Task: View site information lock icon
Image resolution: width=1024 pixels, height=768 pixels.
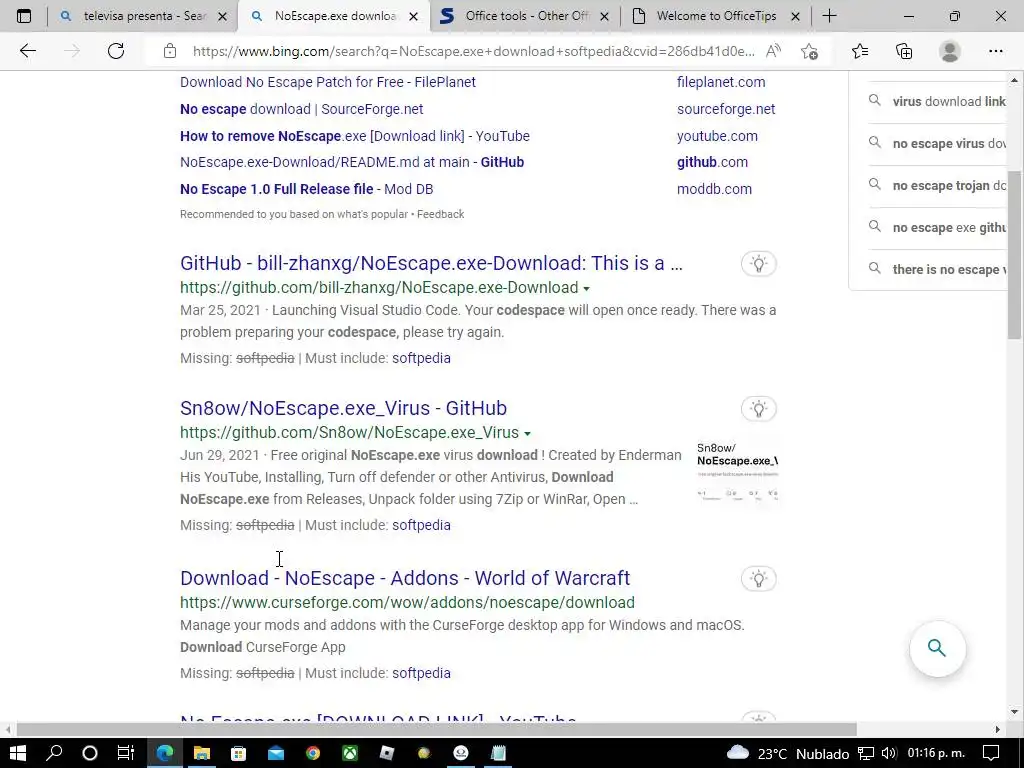Action: click(x=170, y=51)
